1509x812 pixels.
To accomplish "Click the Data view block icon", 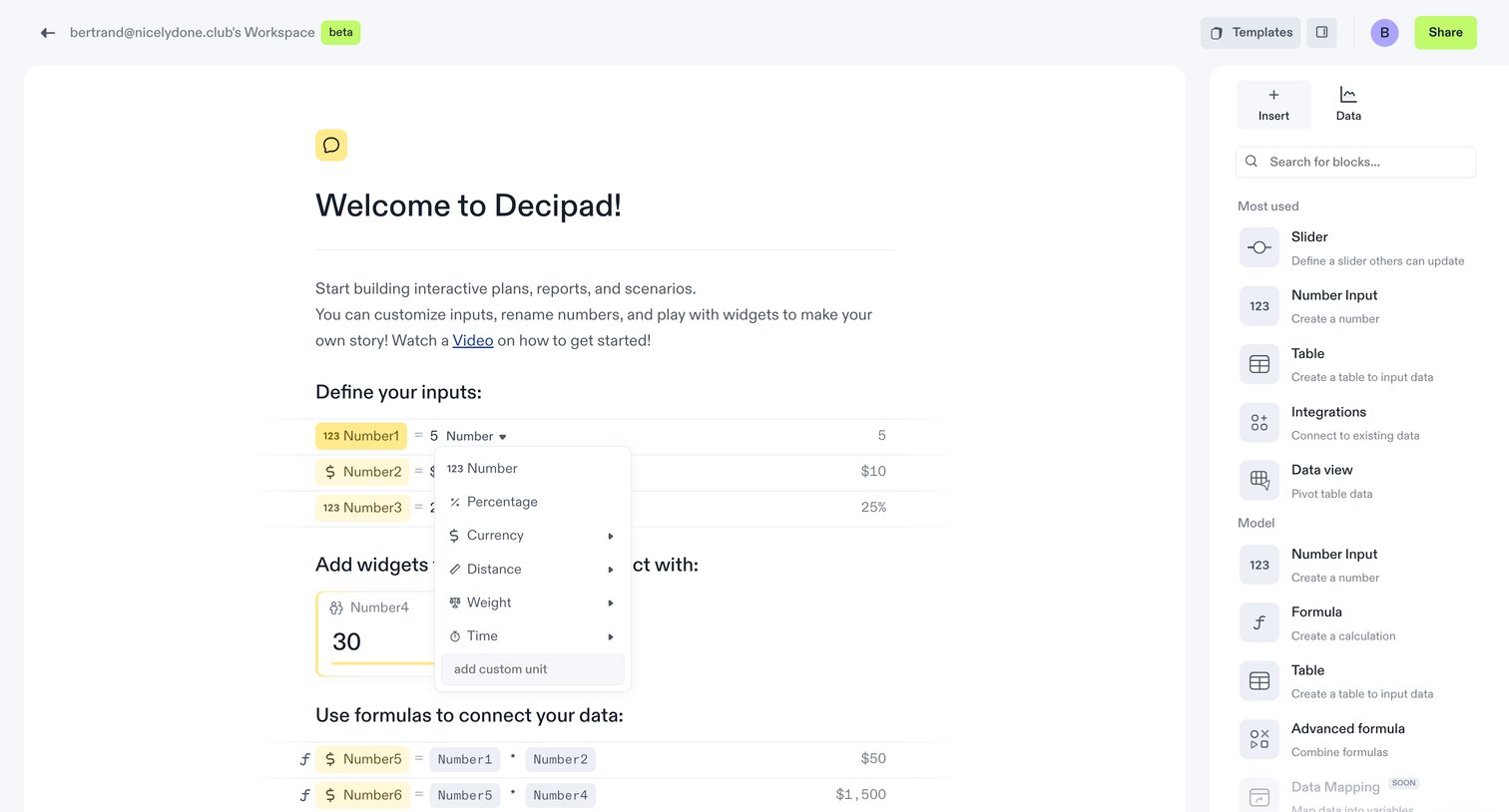I will (1259, 481).
